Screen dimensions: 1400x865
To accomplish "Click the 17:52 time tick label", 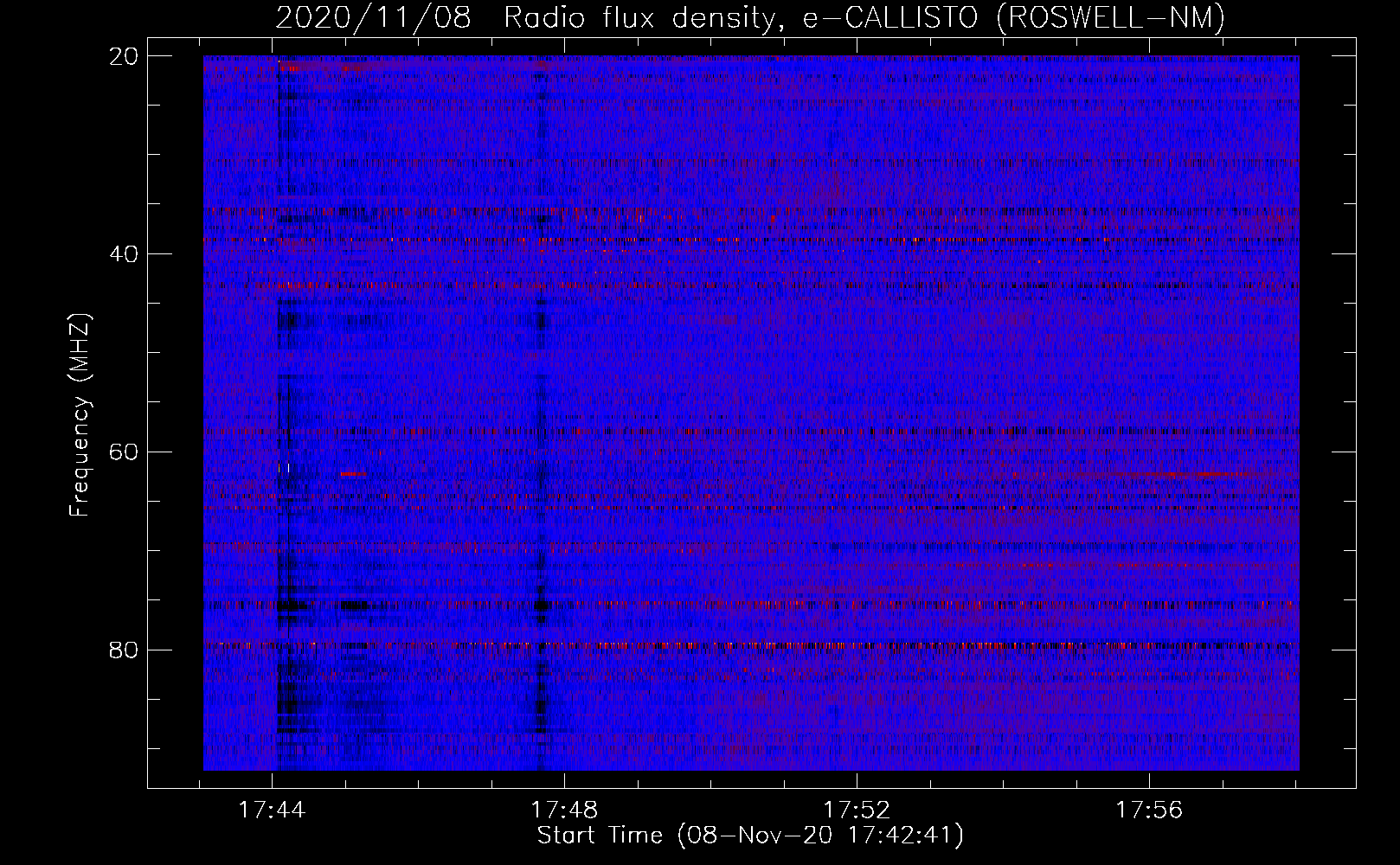I will tap(857, 811).
